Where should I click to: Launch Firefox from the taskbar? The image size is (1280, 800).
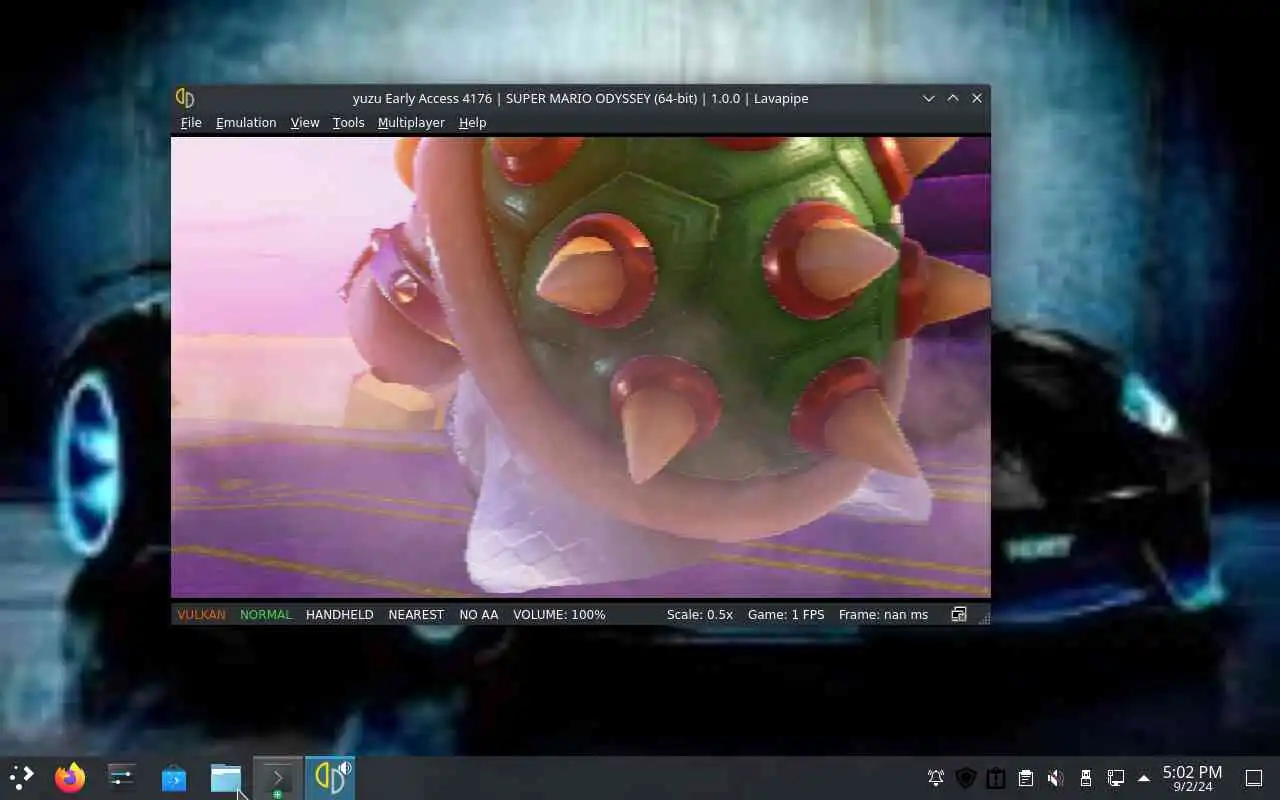70,777
